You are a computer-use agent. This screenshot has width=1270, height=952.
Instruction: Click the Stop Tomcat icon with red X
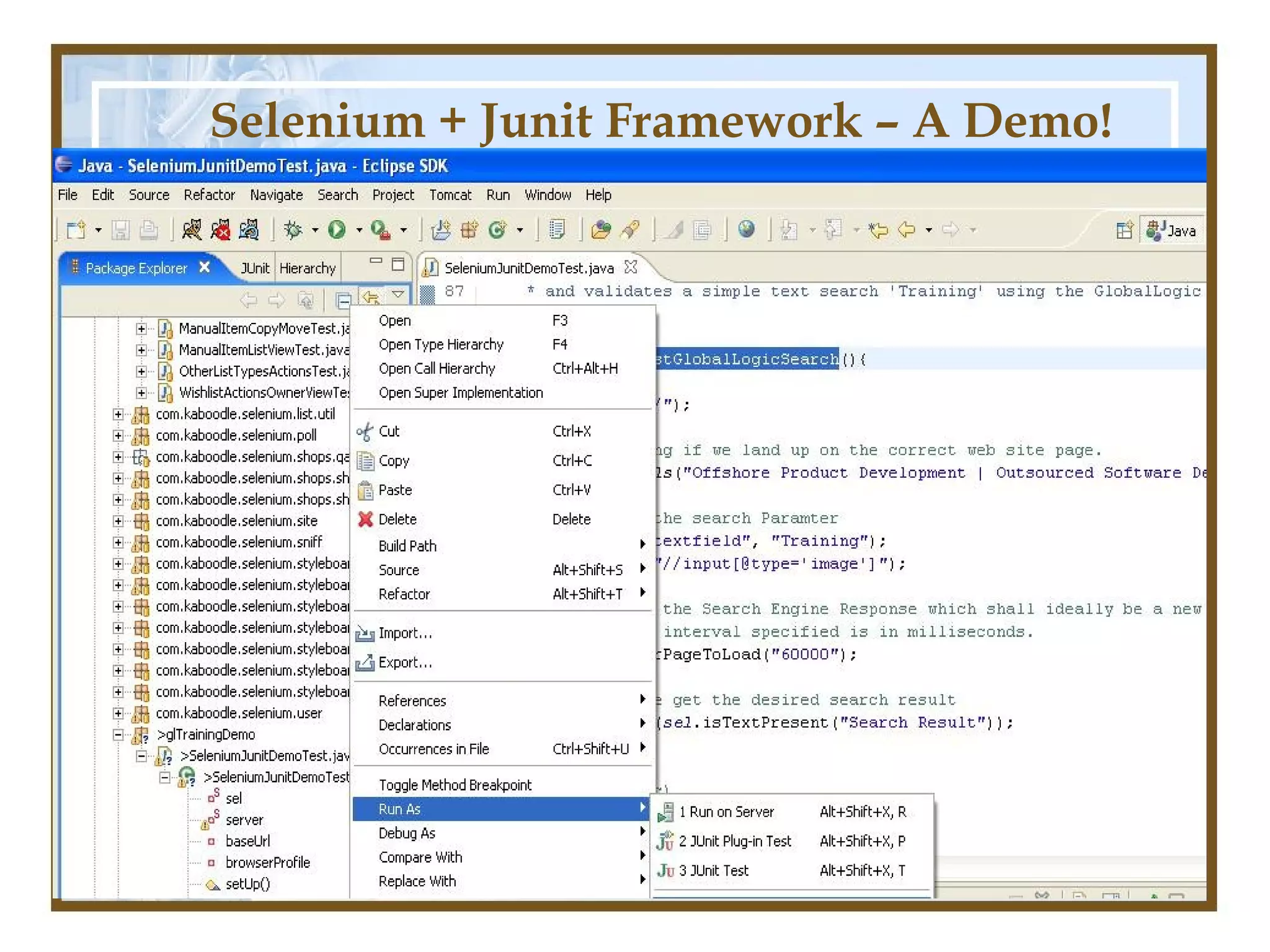220,230
